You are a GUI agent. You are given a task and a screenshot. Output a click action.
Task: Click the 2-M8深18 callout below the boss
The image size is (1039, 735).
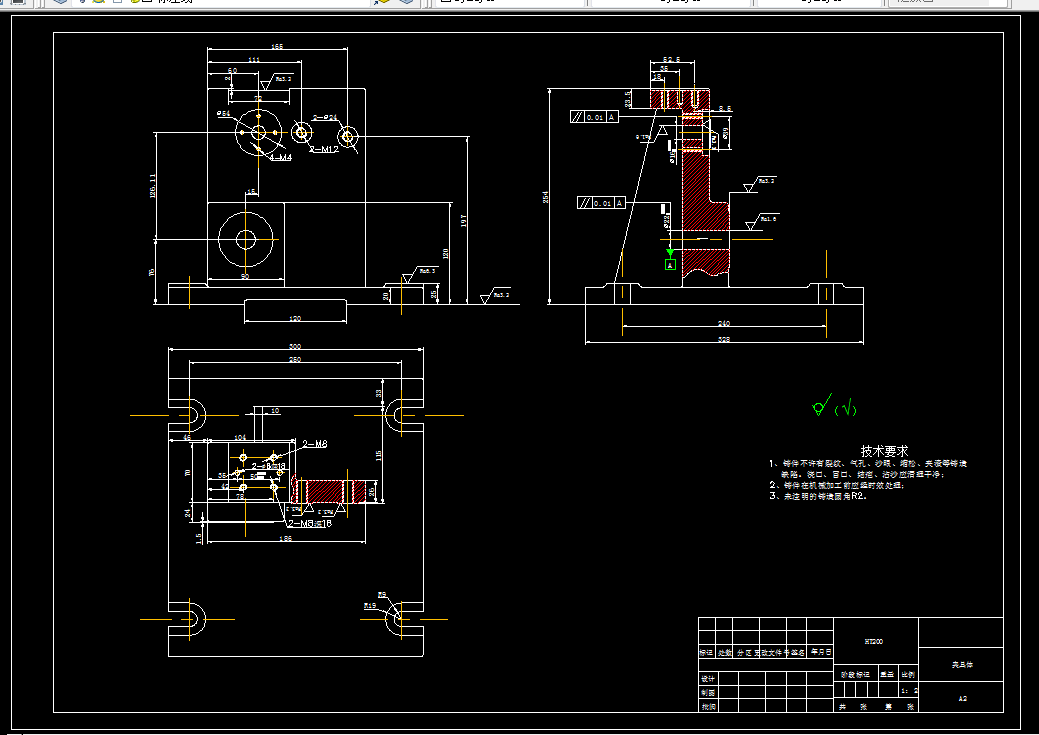tap(310, 524)
